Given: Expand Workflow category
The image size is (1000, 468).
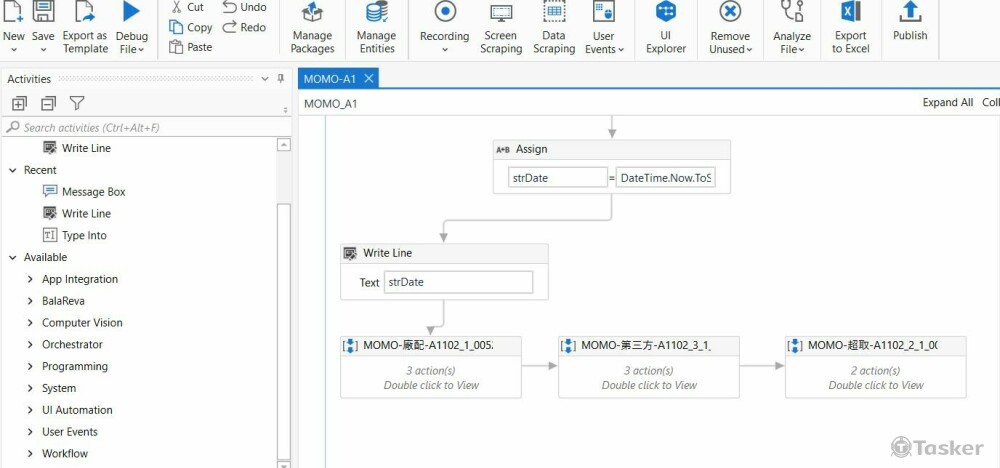Looking at the screenshot, I should coord(30,453).
